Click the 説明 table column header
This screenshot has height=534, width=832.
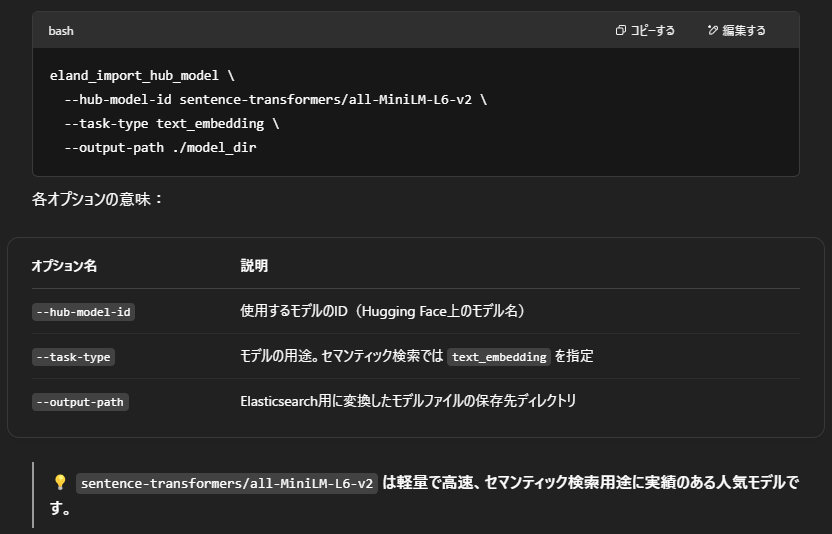[x=254, y=266]
